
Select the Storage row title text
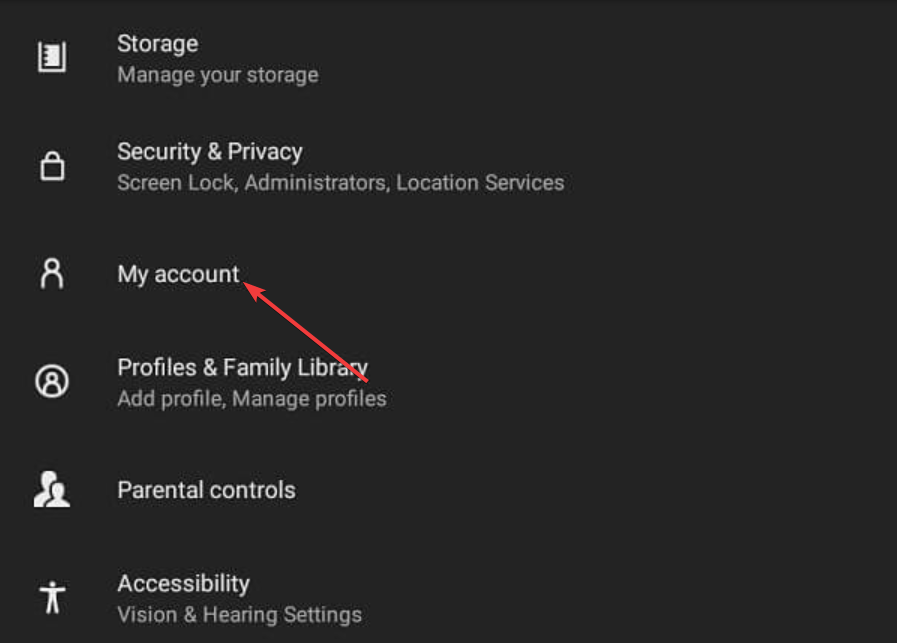[x=157, y=44]
